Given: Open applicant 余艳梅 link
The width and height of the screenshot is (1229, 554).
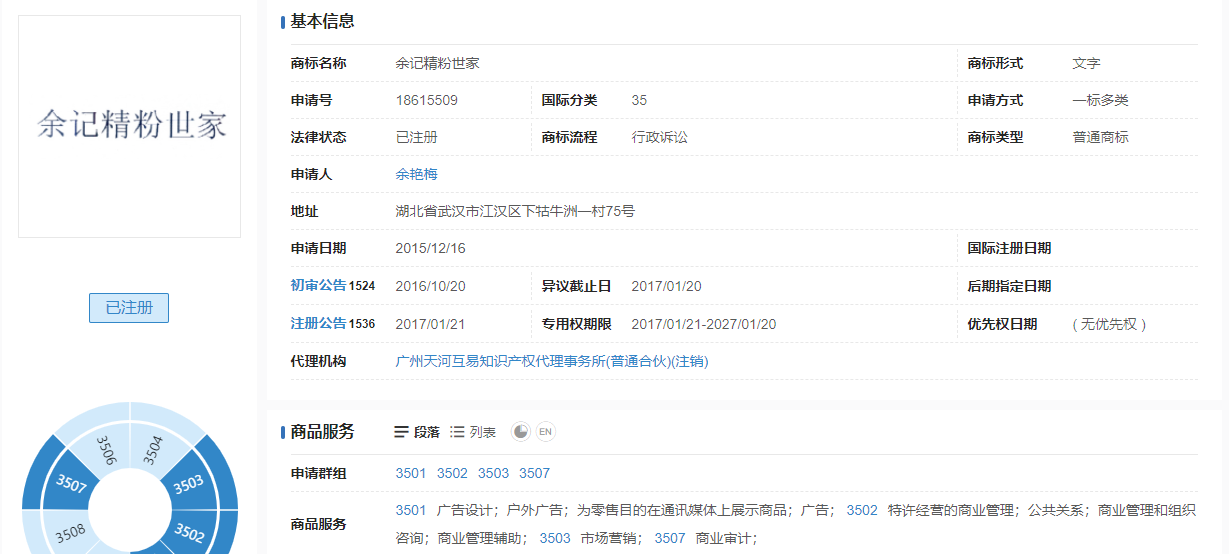Looking at the screenshot, I should 416,174.
